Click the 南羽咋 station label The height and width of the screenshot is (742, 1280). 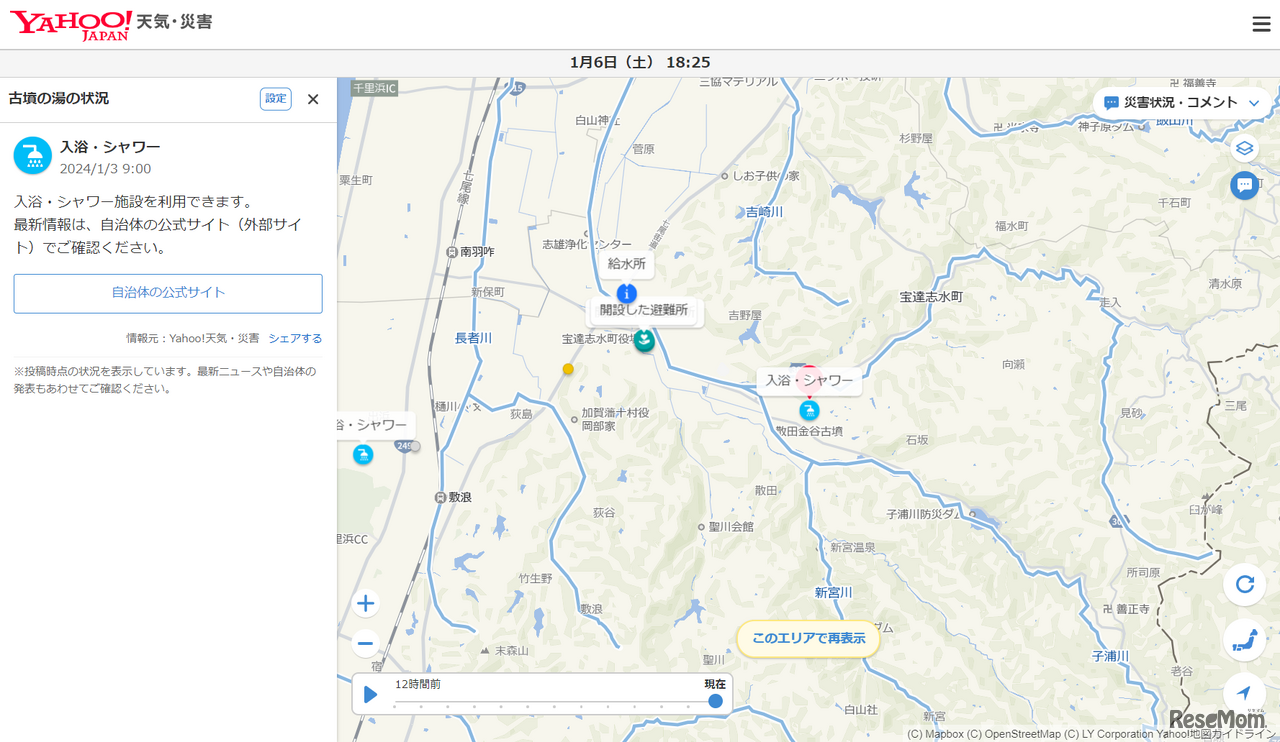point(477,252)
